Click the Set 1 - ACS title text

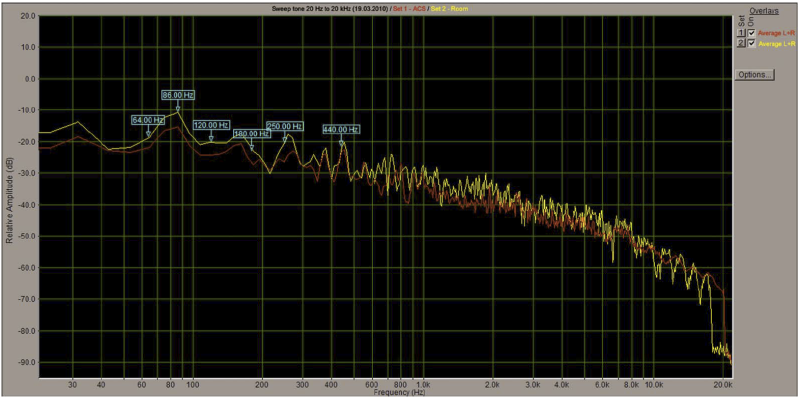coord(409,9)
